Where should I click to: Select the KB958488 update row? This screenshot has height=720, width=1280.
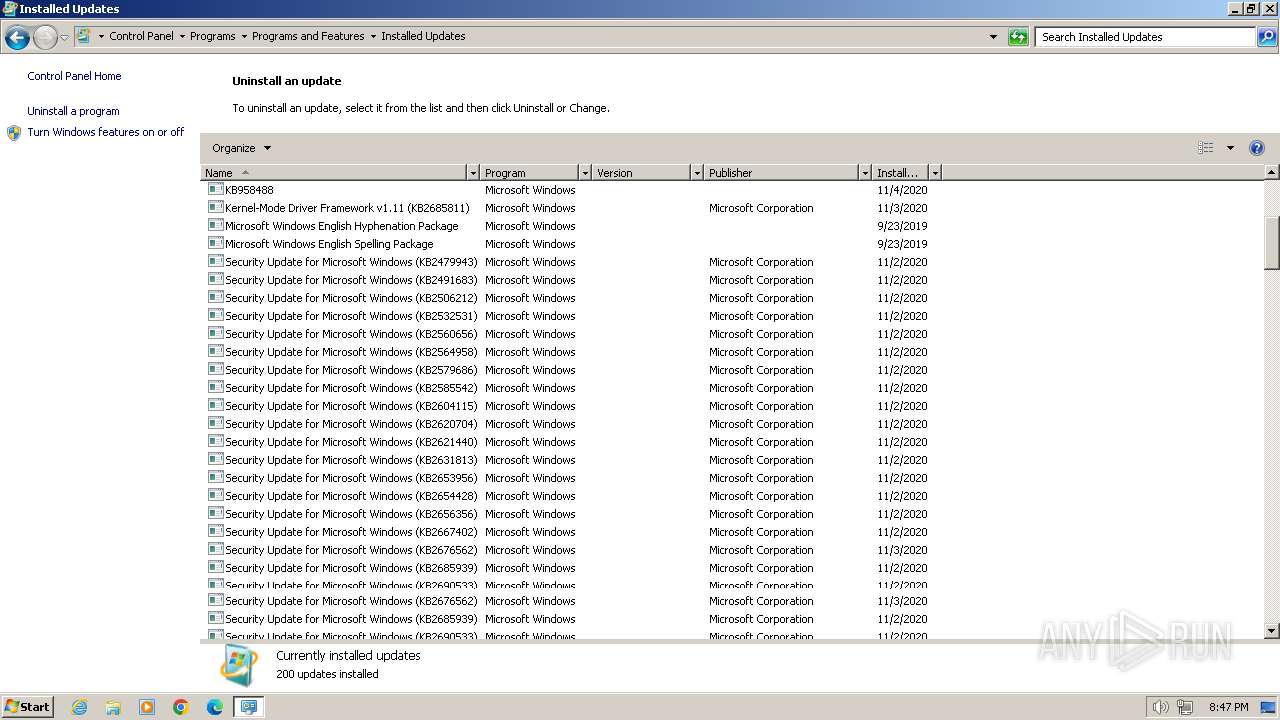[570, 190]
